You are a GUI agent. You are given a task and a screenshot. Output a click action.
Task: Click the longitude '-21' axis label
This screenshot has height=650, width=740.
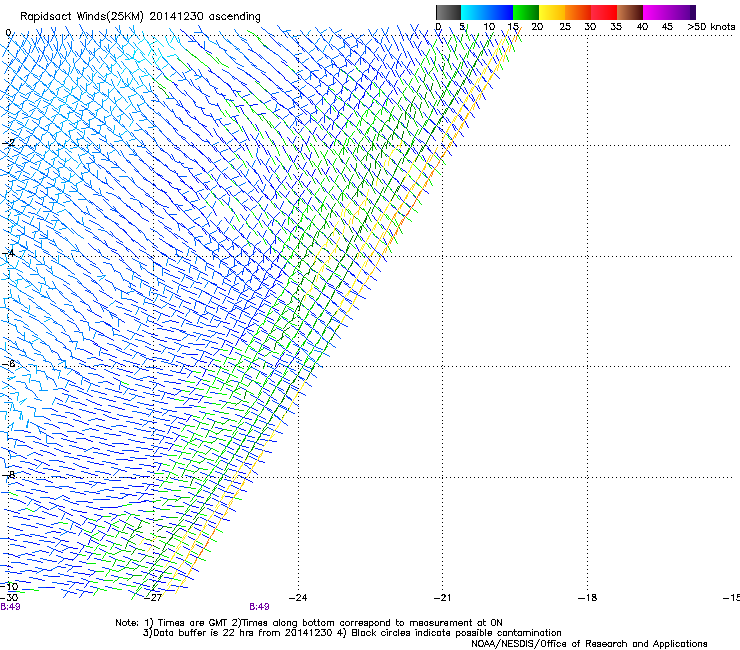(443, 598)
